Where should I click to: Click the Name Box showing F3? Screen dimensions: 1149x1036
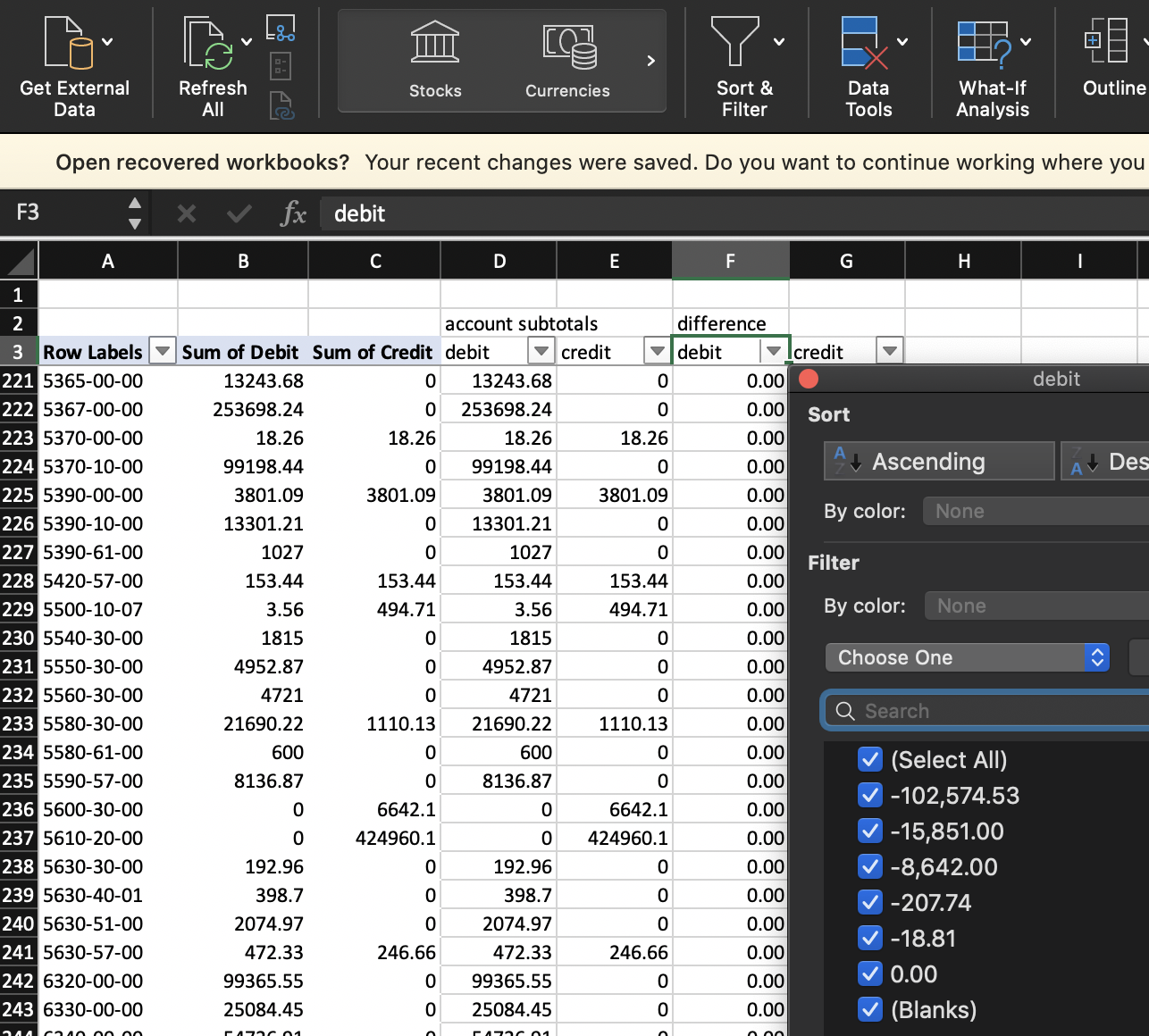pyautogui.click(x=63, y=213)
